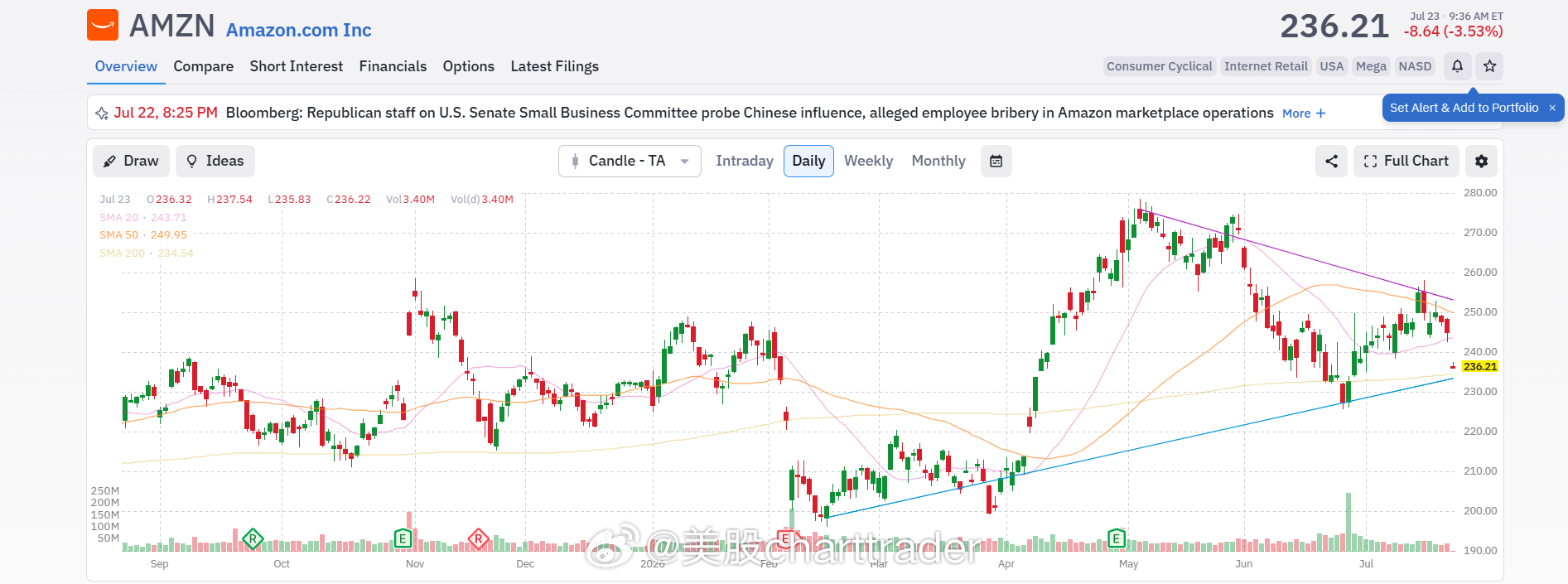Click the February E earnings marker
1568x584 pixels.
point(785,538)
